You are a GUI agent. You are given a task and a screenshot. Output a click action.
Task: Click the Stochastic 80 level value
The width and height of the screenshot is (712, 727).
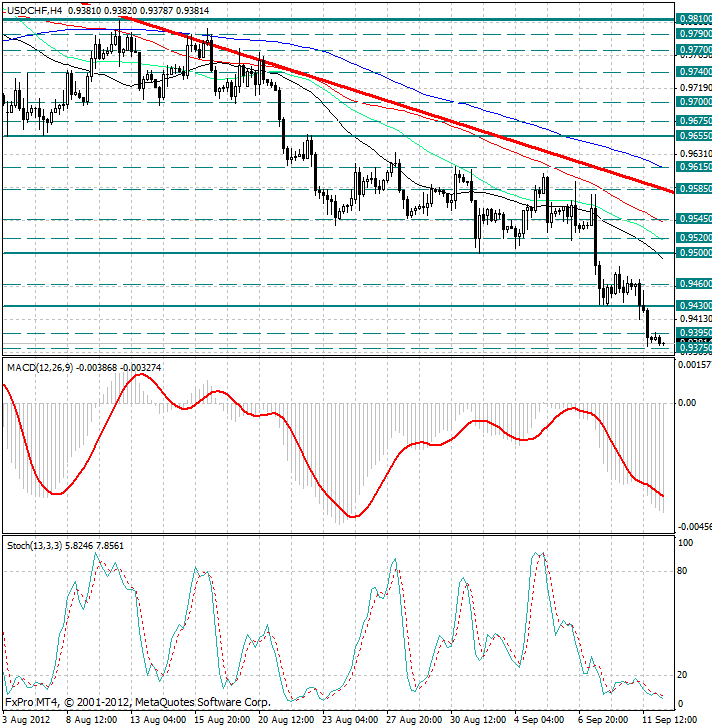(682, 571)
